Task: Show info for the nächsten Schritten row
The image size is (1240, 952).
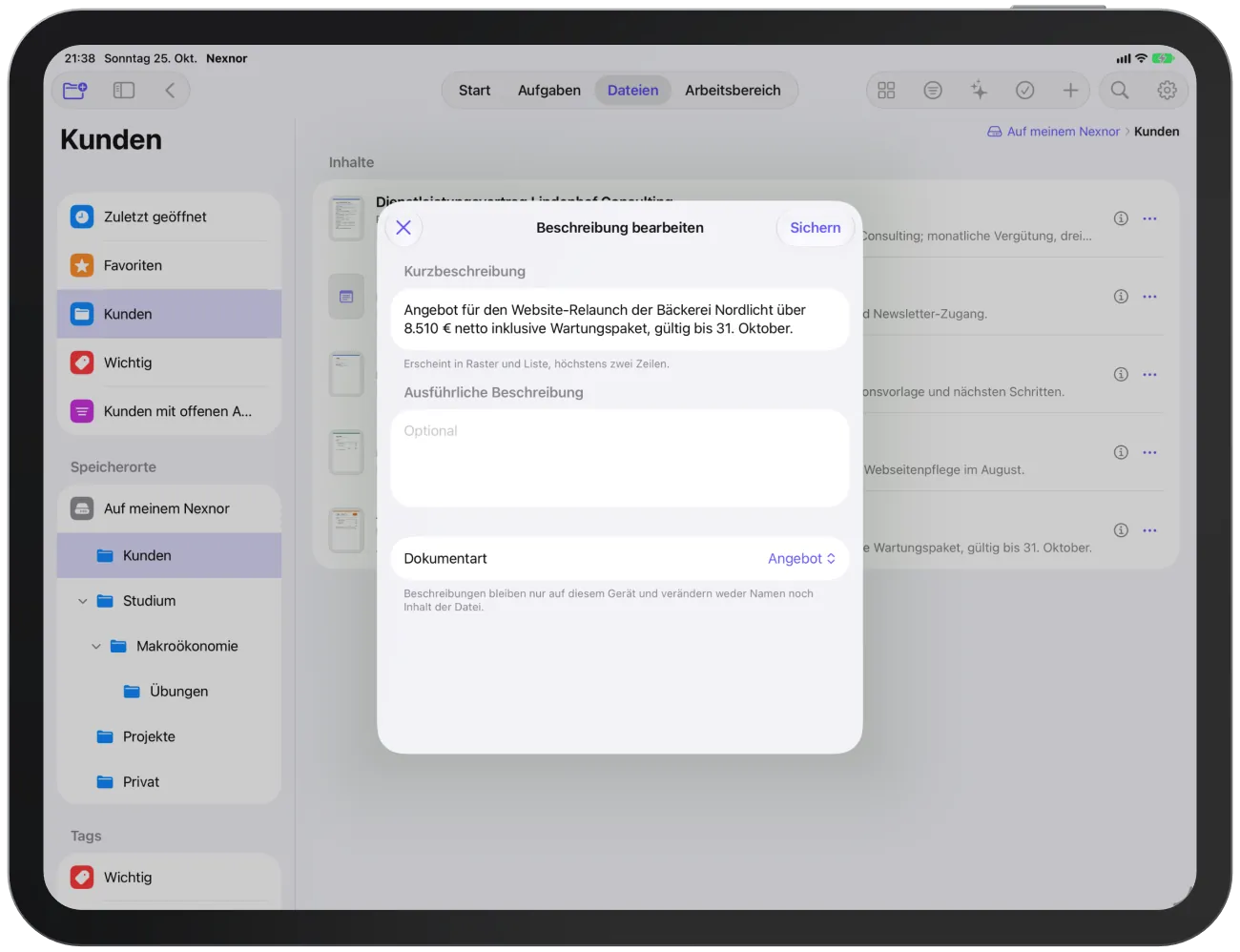Action: pyautogui.click(x=1121, y=374)
